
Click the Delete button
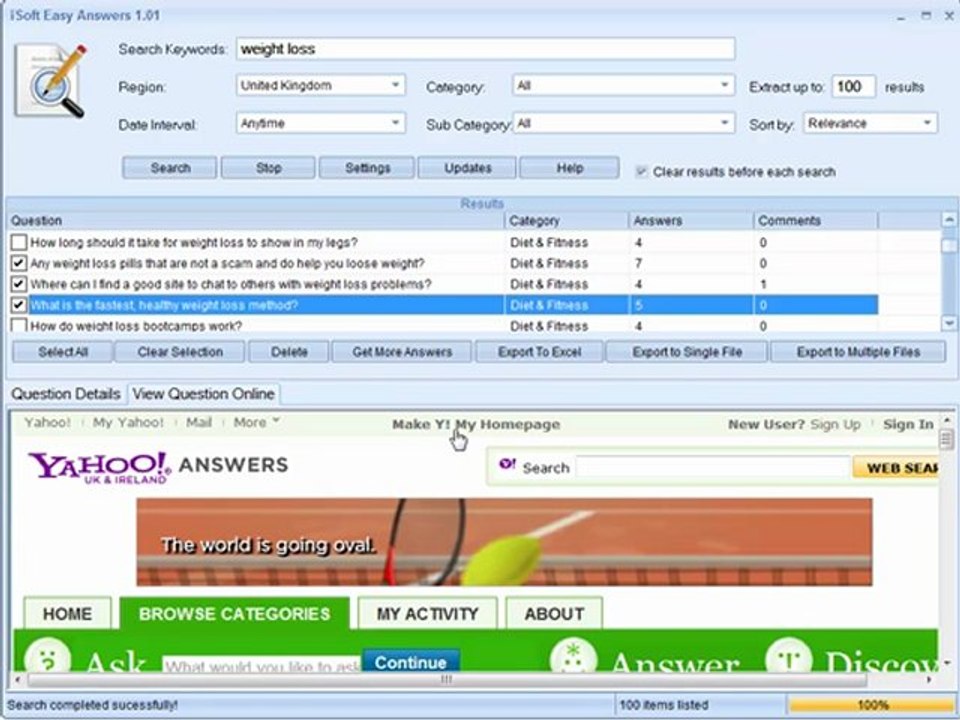[289, 352]
